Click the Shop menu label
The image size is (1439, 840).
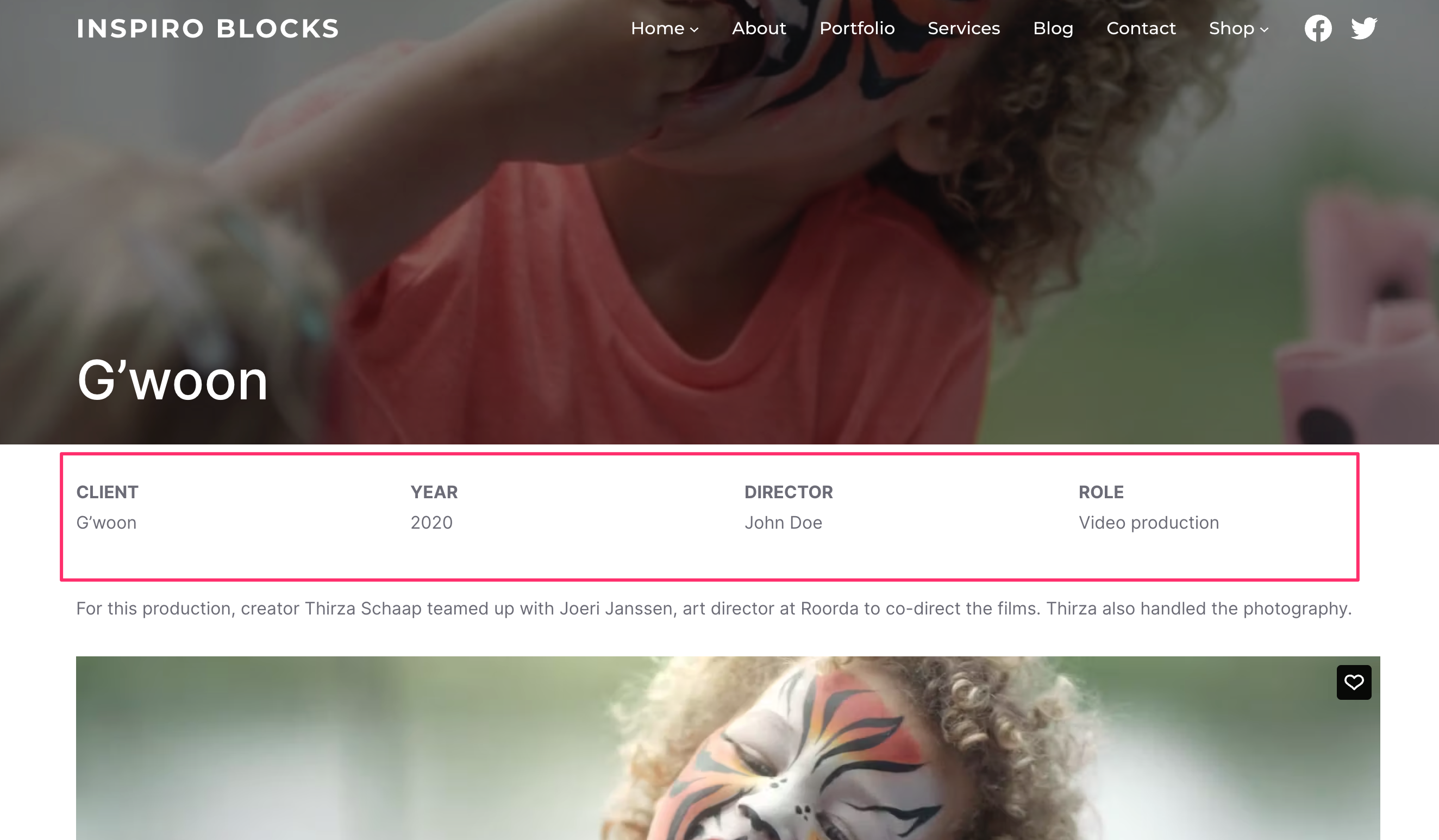click(1231, 29)
